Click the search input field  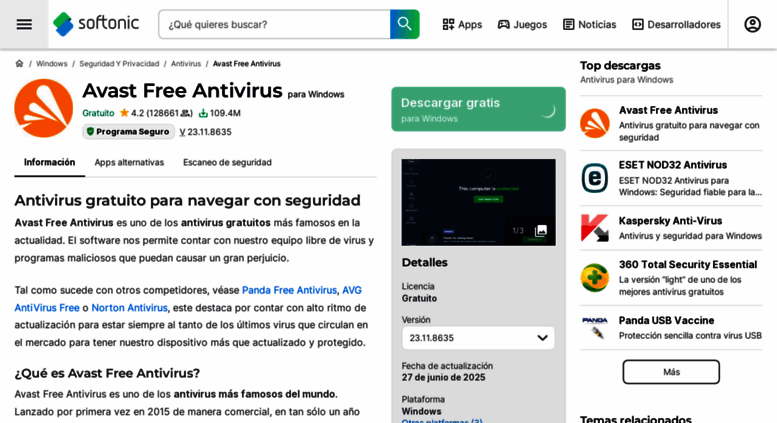click(275, 24)
